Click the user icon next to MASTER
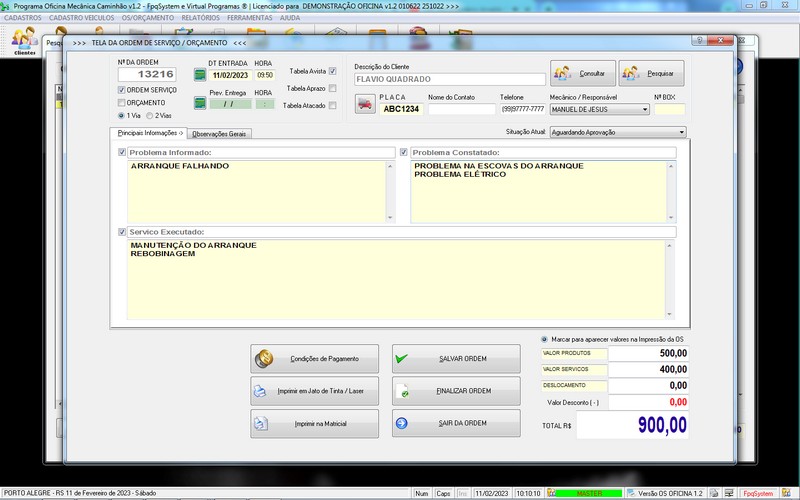 551,493
